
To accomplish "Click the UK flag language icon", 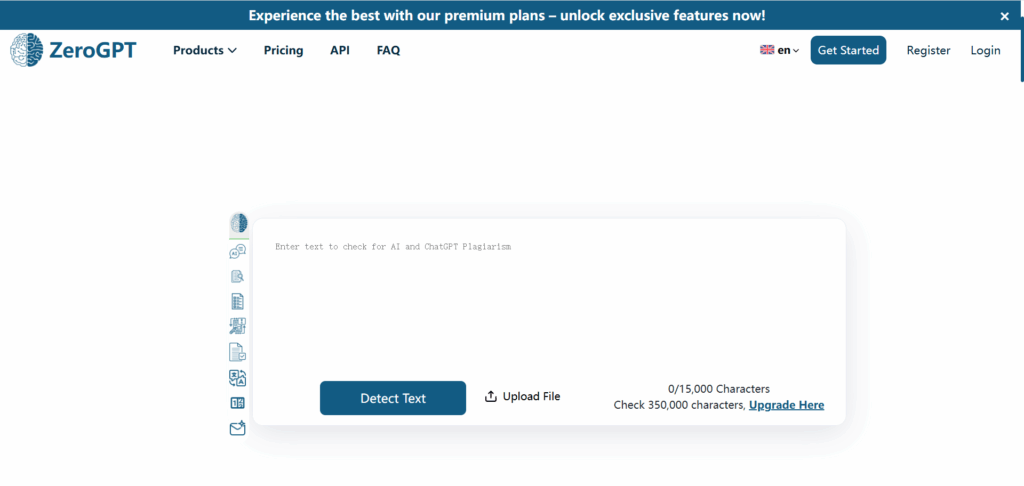I will (767, 50).
